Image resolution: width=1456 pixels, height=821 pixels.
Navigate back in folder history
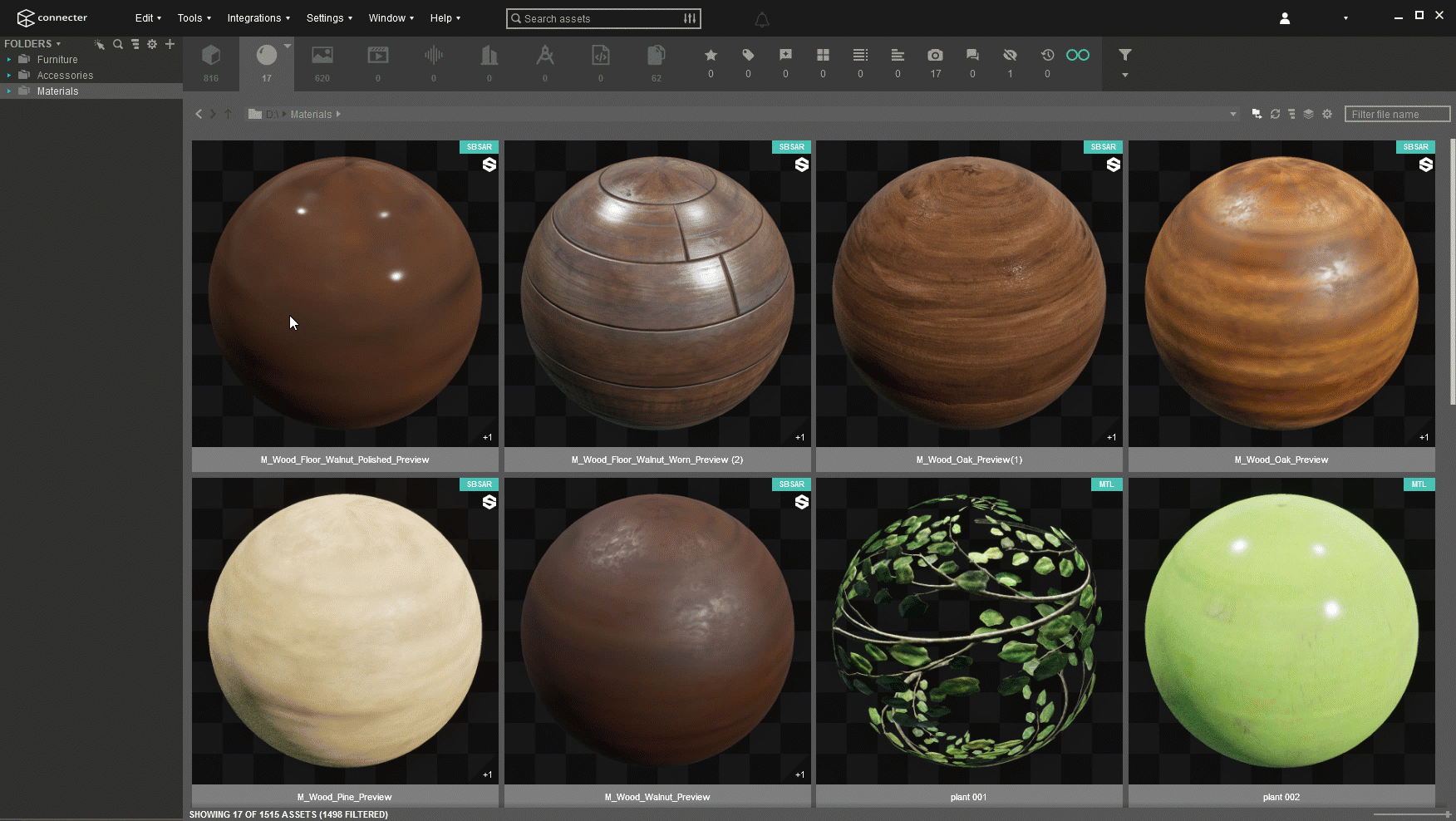[x=199, y=114]
